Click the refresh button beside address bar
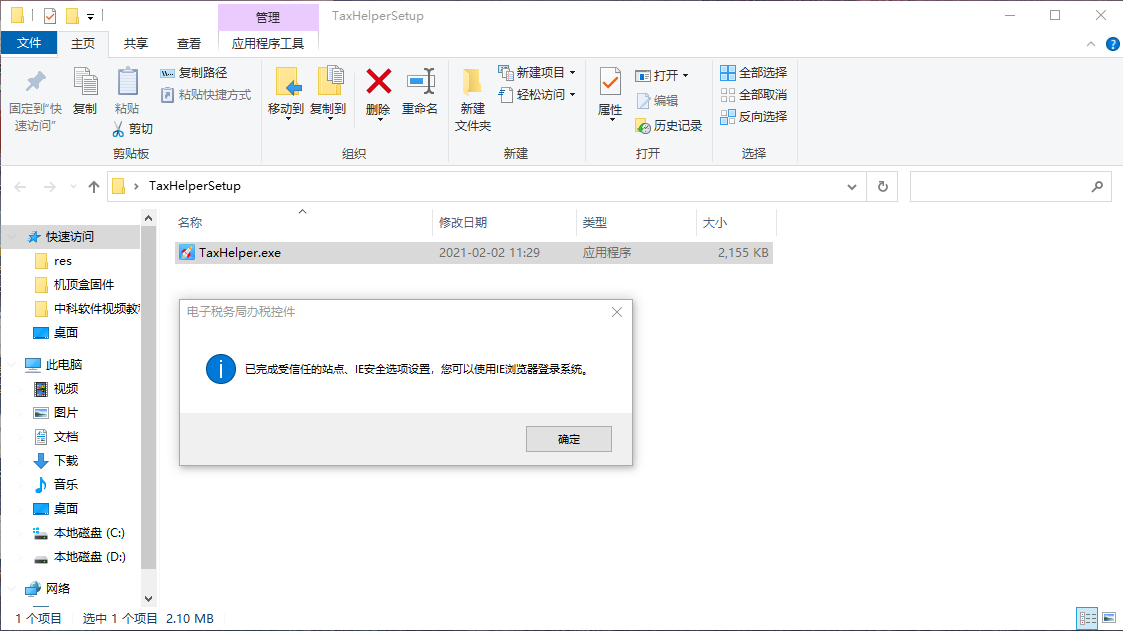The image size is (1123, 631). (x=882, y=186)
